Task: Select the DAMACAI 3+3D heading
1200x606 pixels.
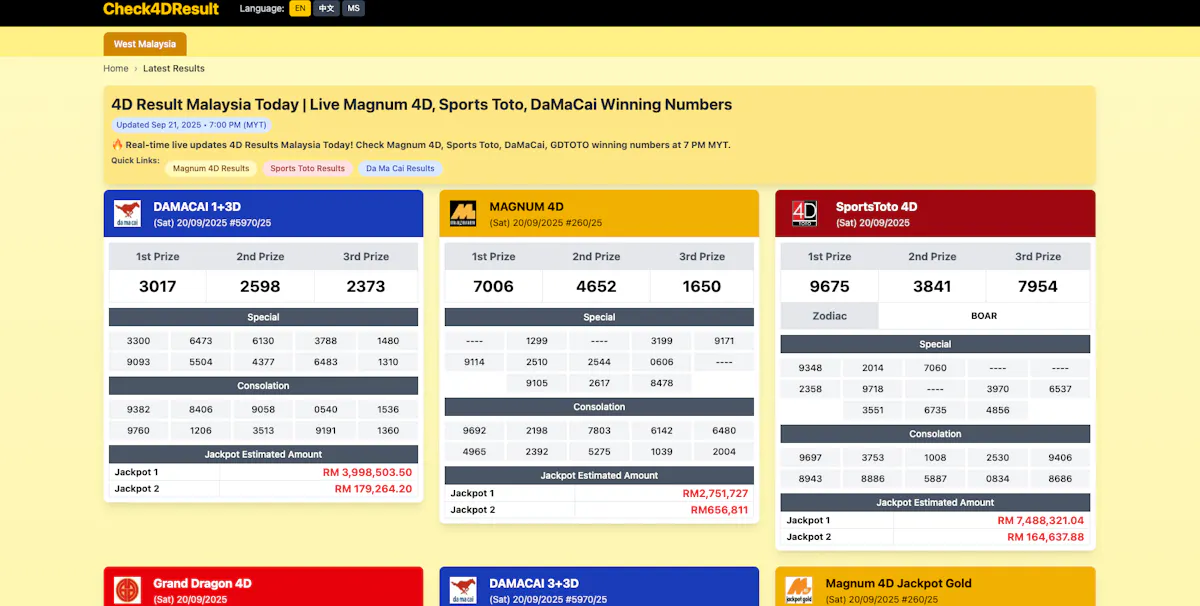Action: coord(534,584)
